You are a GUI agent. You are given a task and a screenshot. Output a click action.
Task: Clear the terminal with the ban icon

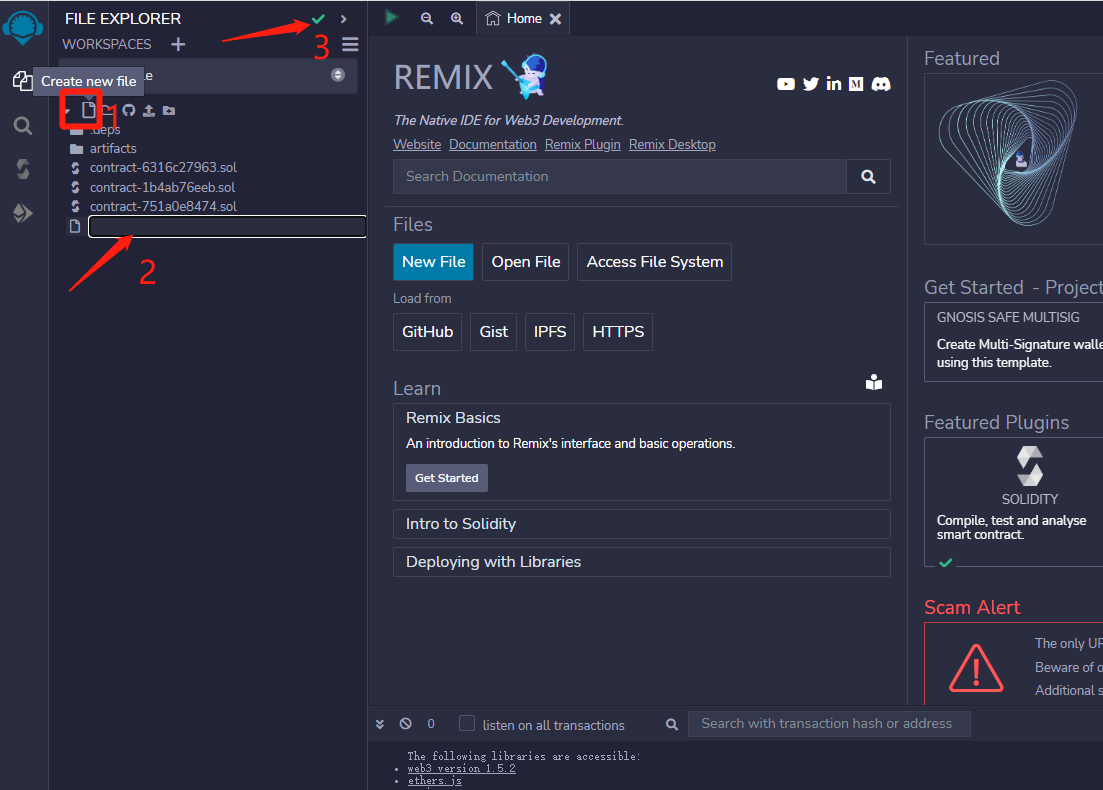tap(406, 724)
